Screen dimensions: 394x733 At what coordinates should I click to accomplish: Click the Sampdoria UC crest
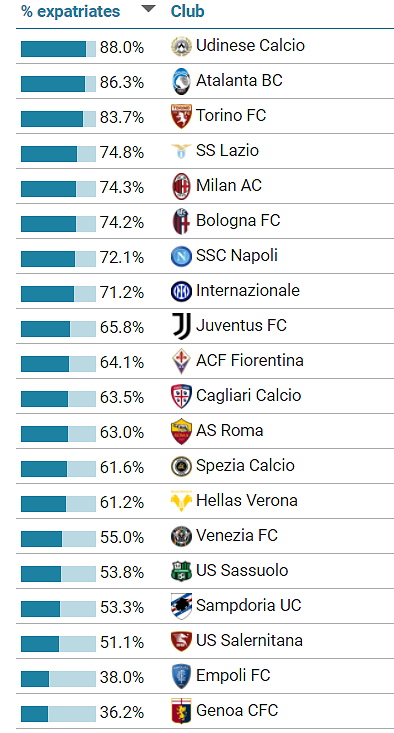click(181, 606)
